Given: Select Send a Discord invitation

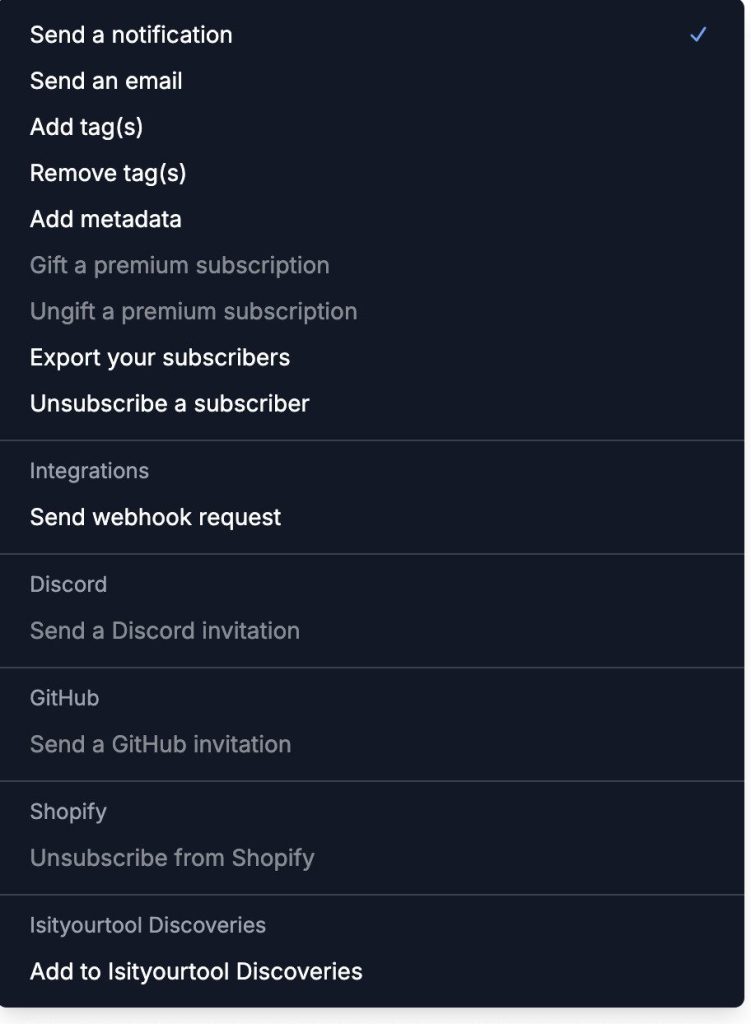Looking at the screenshot, I should 372,631.
